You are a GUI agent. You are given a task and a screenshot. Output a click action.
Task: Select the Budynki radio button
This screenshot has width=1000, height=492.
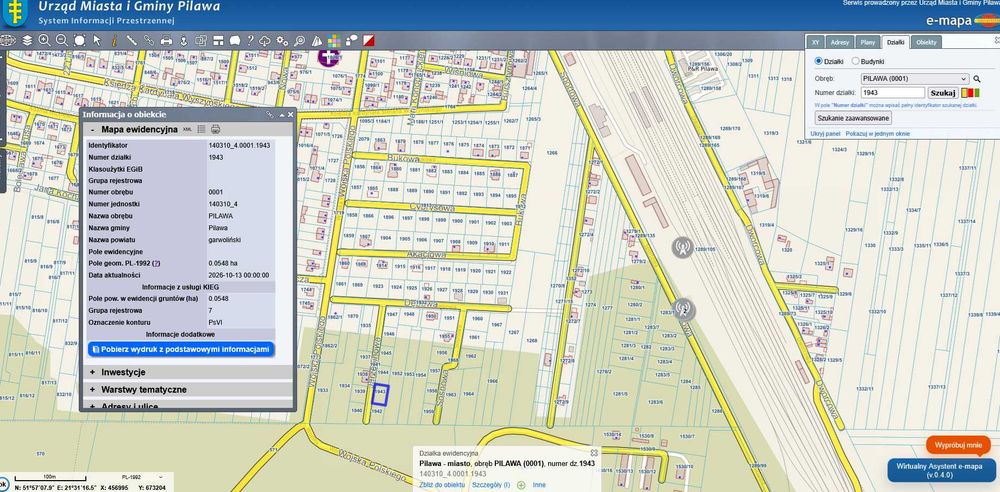click(x=855, y=61)
